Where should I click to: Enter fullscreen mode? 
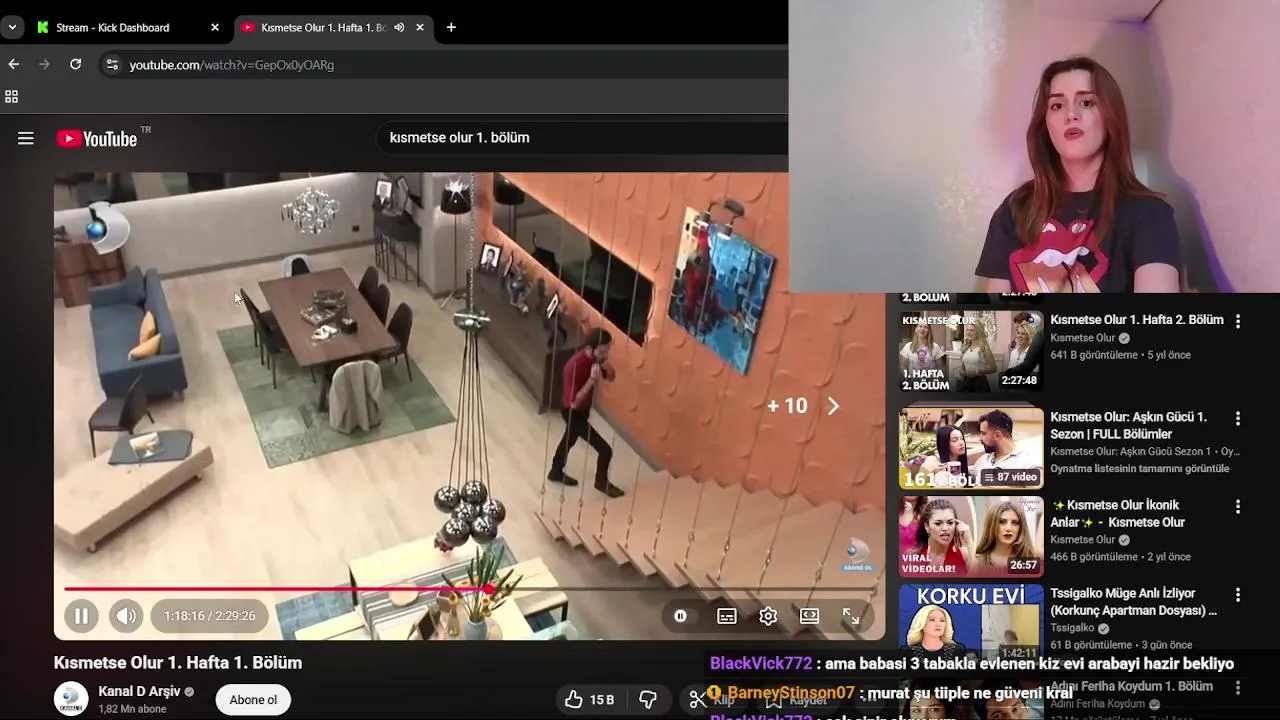point(851,616)
